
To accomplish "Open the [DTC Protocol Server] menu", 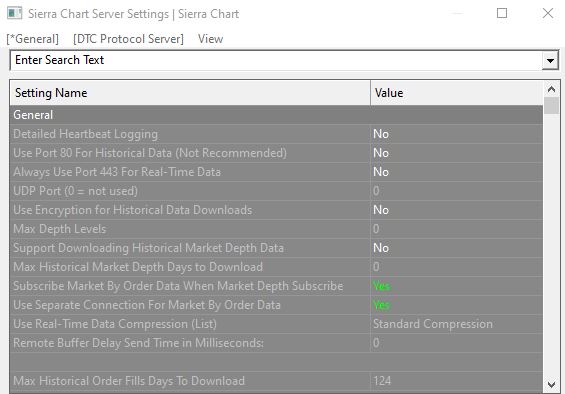I will coord(128,39).
